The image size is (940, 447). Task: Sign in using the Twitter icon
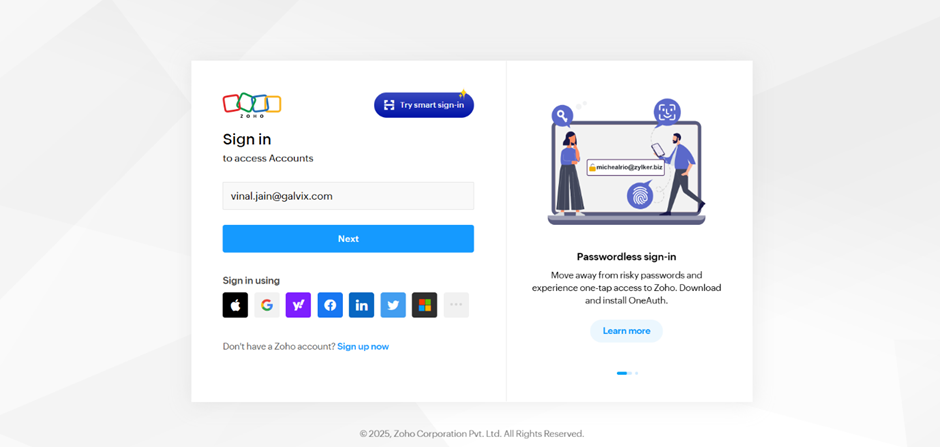point(393,305)
